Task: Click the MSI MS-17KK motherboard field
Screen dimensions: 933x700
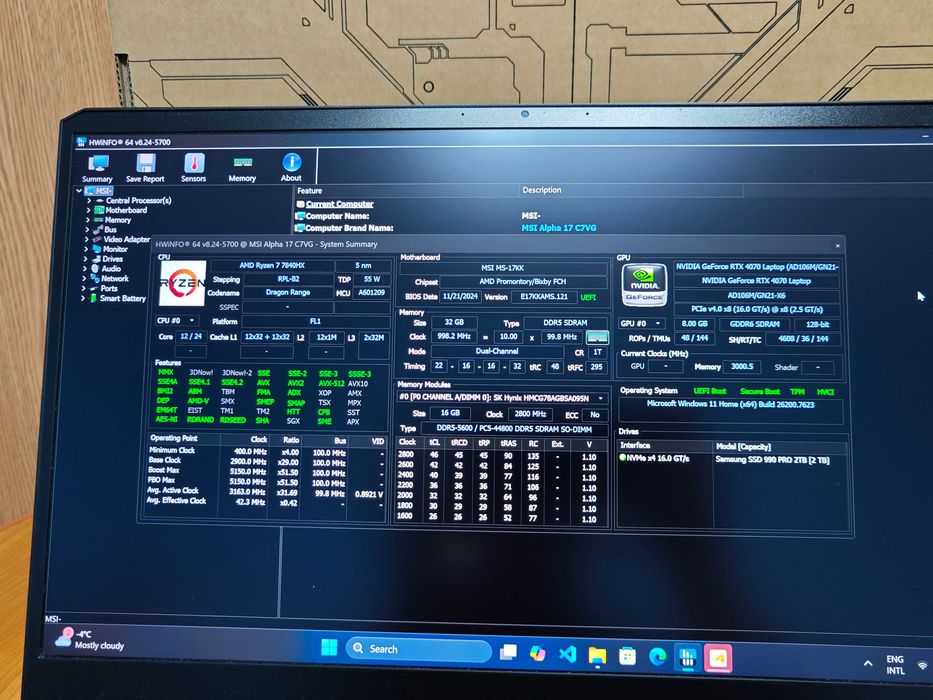Action: tap(503, 268)
